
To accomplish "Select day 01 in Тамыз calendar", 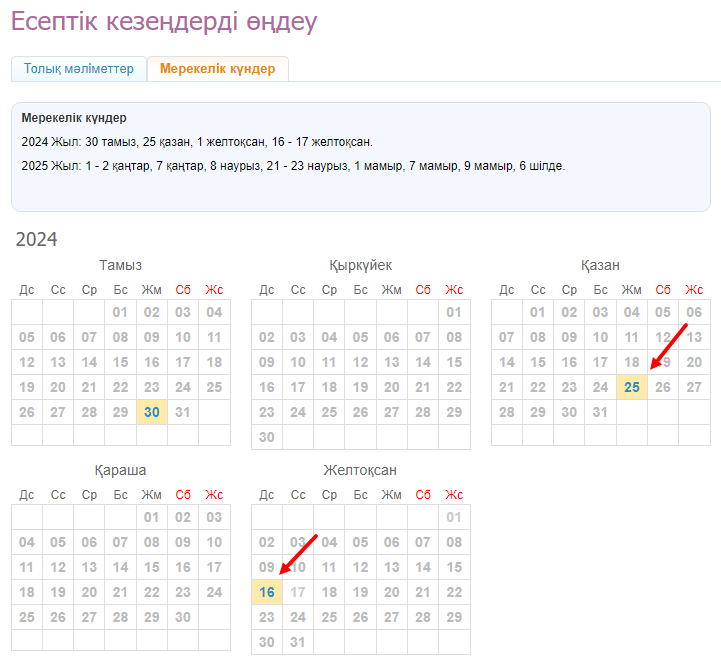I will pos(121,312).
